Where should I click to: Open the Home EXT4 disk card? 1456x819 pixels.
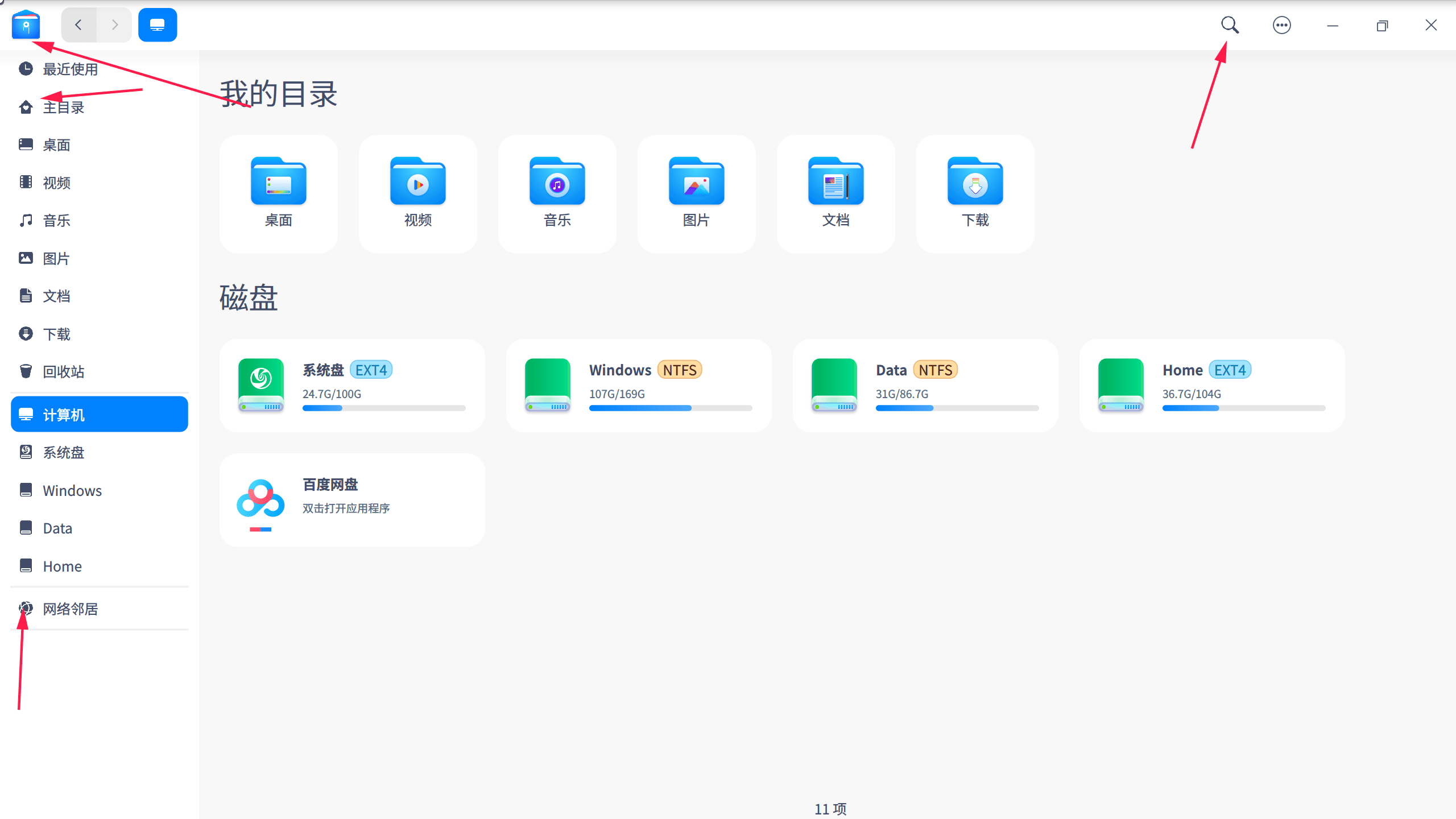(1211, 385)
